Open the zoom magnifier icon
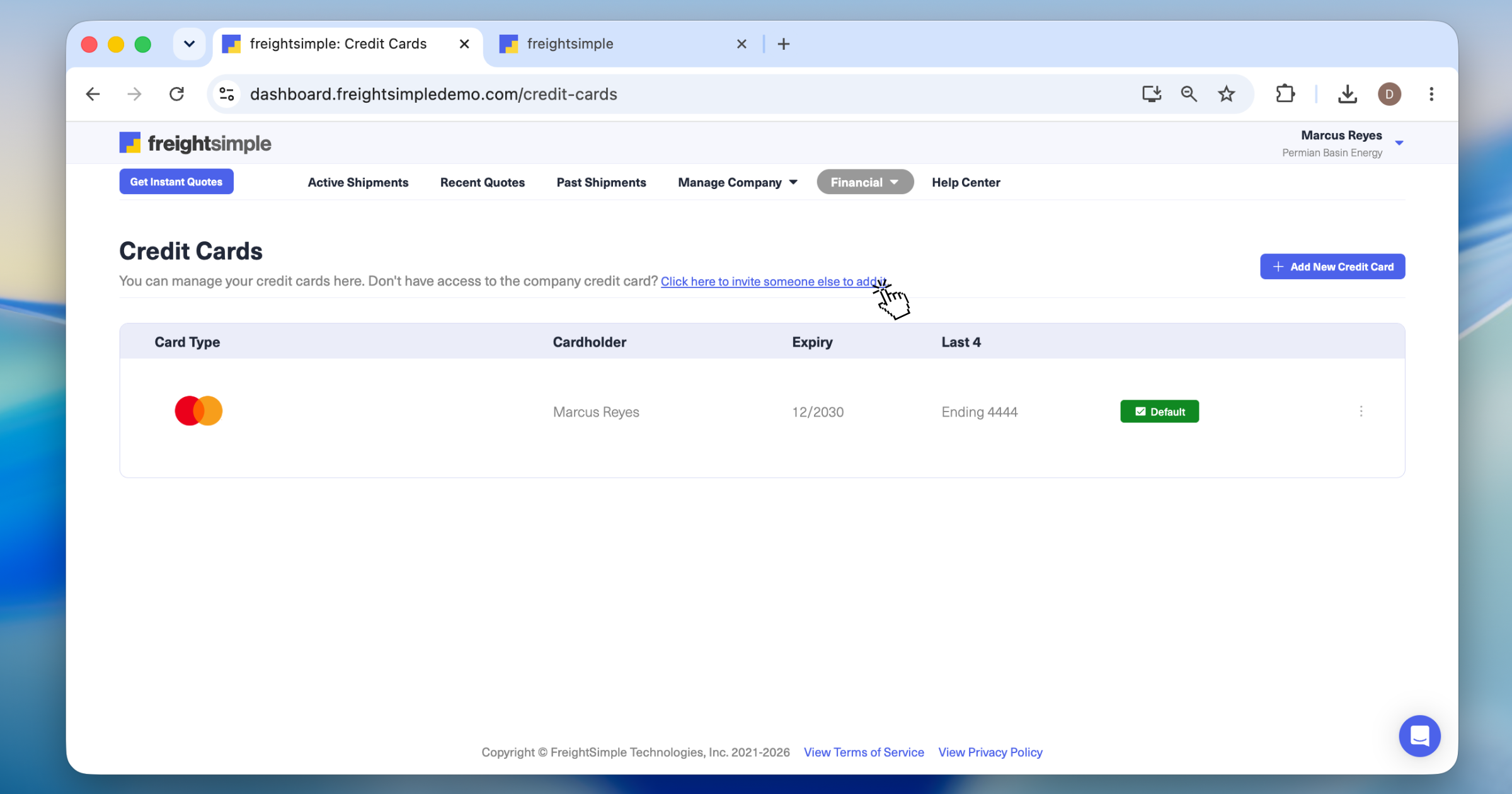 [x=1189, y=95]
